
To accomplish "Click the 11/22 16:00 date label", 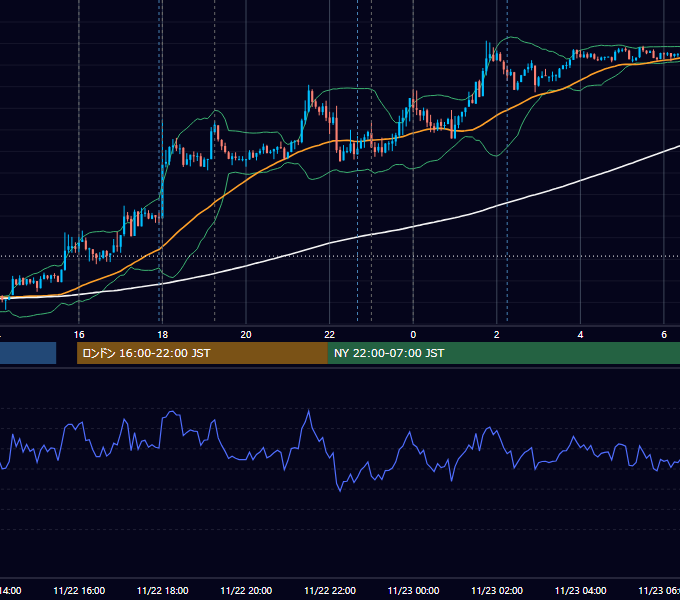I will coord(79,590).
